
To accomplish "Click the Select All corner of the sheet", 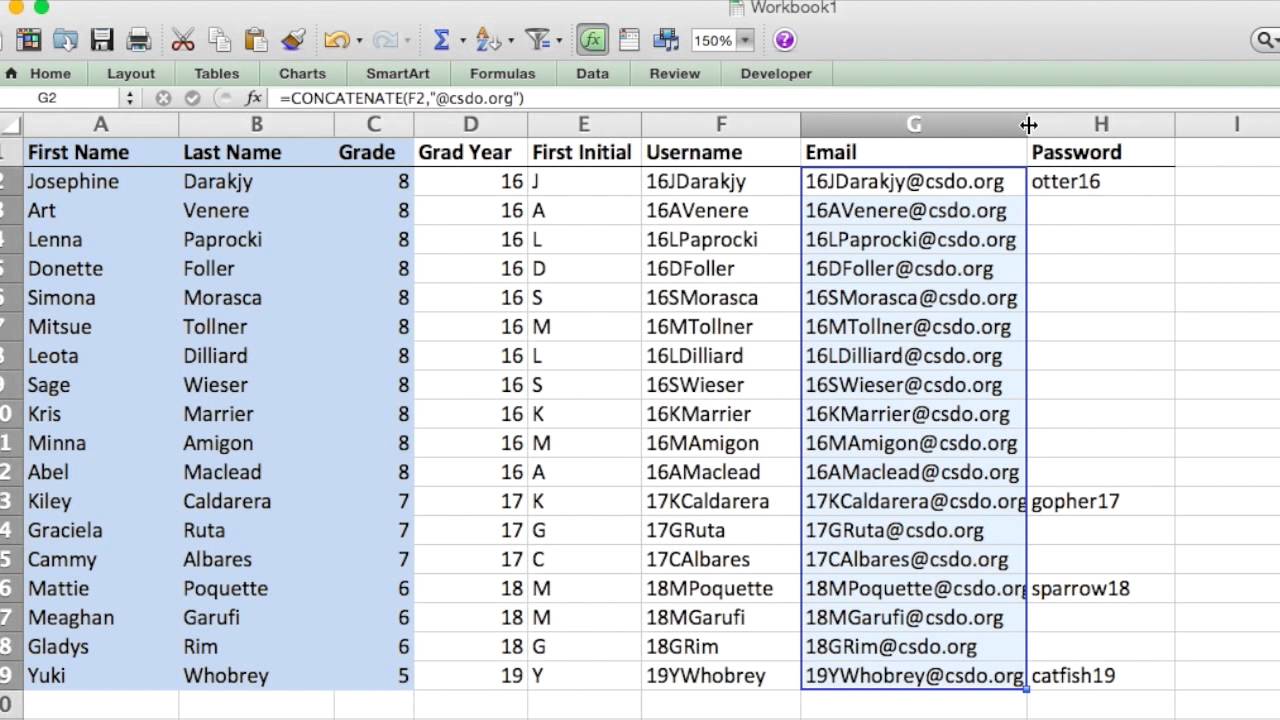I will (11, 125).
